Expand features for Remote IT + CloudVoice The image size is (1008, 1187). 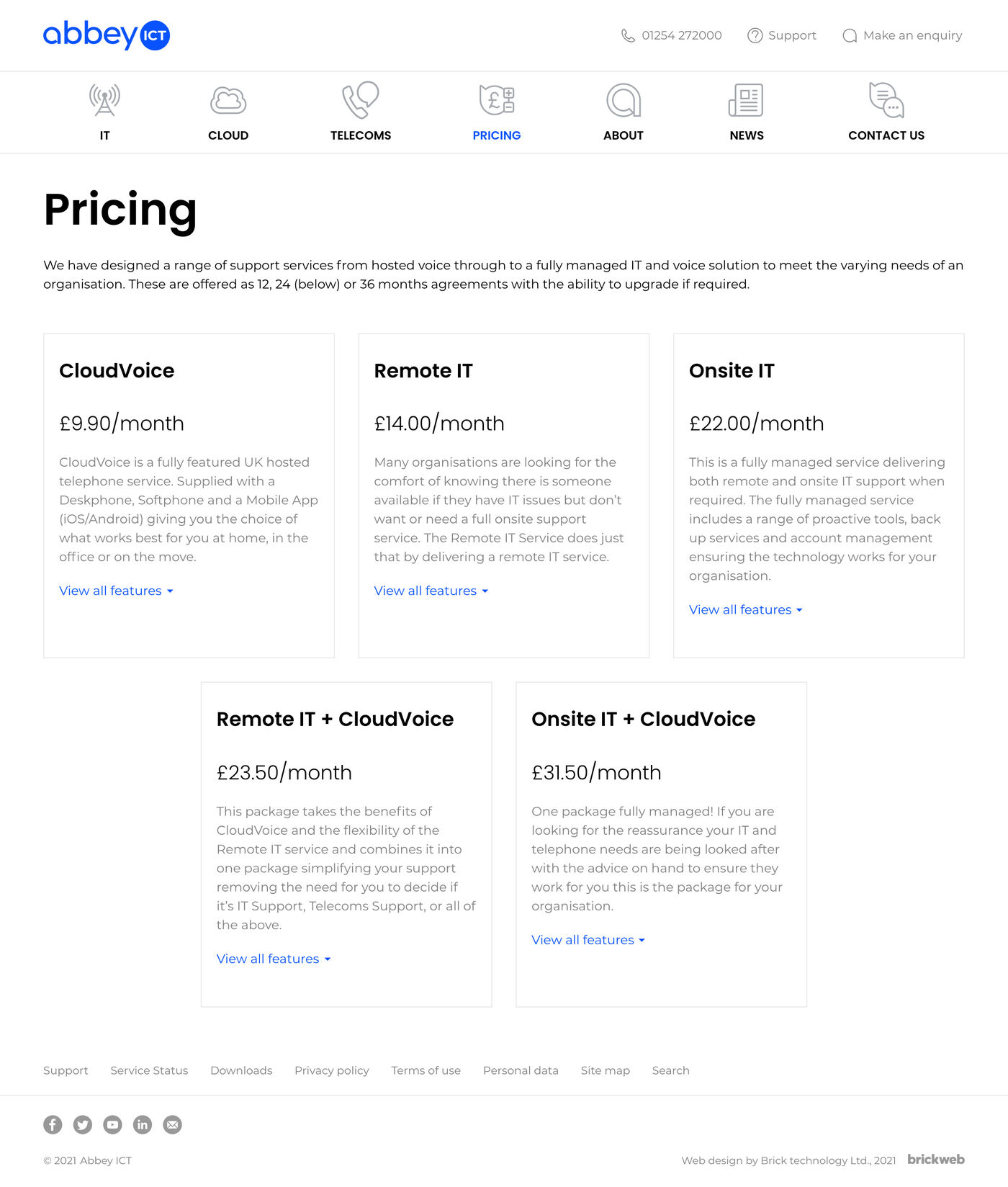click(273, 959)
